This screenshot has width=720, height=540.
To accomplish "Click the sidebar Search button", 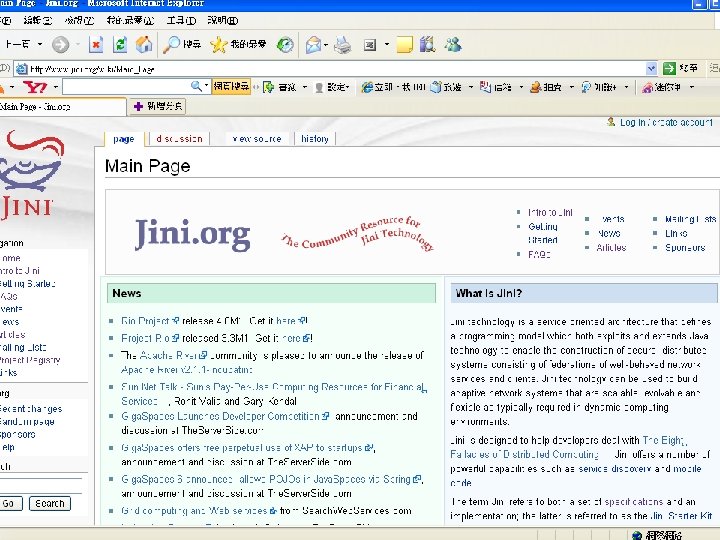I will point(50,503).
